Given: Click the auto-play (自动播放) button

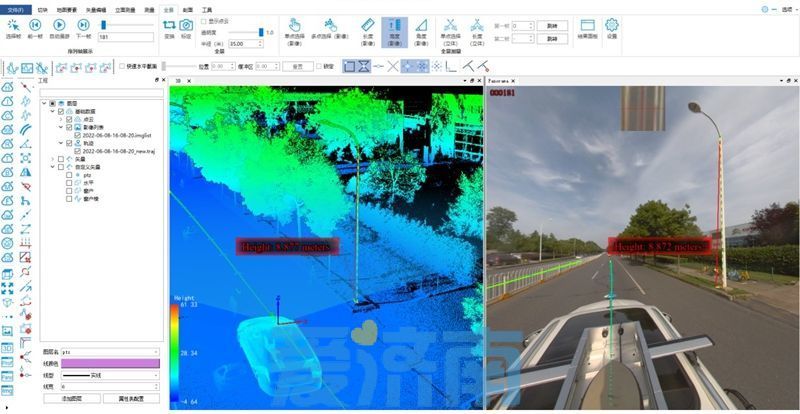Looking at the screenshot, I should click(59, 25).
